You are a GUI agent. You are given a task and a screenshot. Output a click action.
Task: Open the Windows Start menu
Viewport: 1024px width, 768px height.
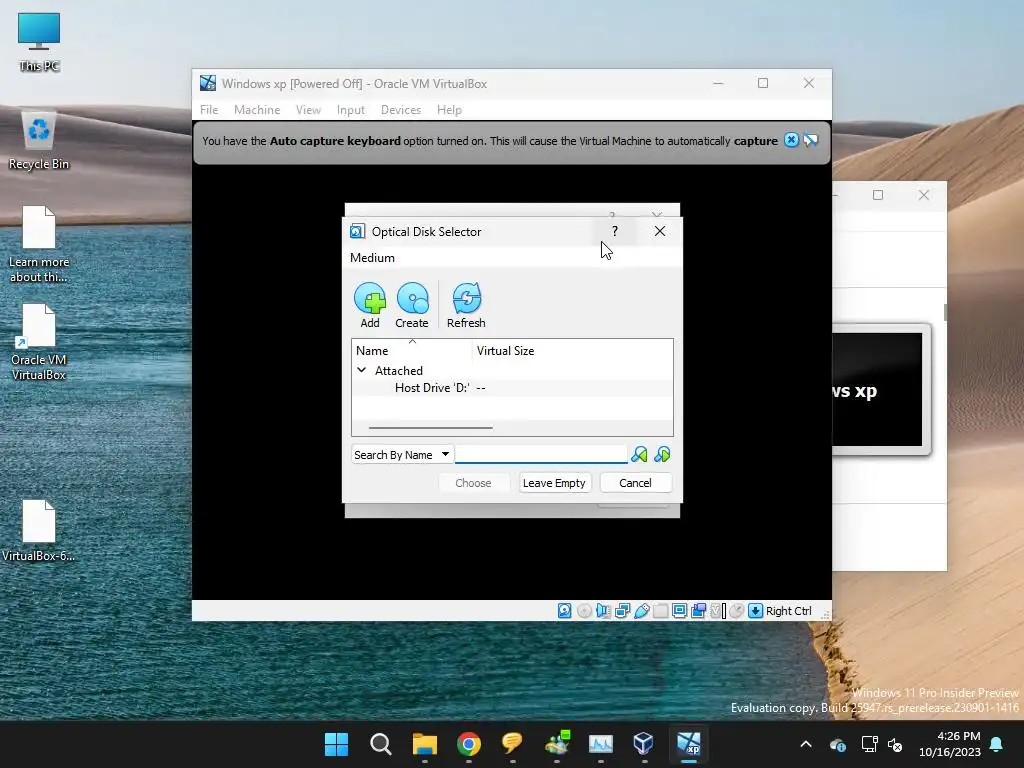point(337,744)
